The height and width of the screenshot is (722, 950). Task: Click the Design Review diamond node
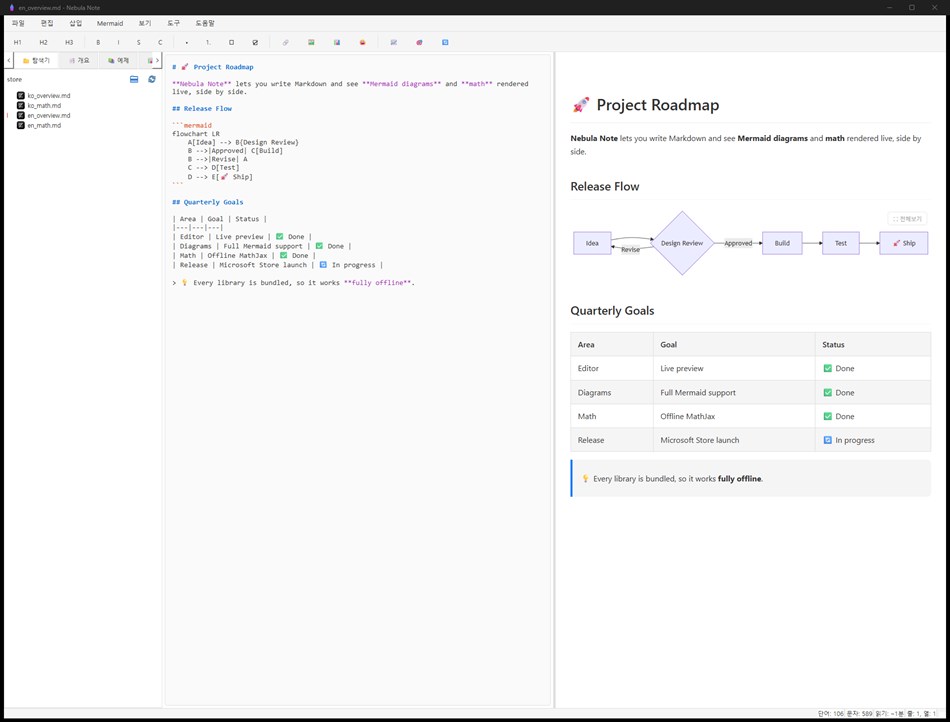pyautogui.click(x=682, y=243)
